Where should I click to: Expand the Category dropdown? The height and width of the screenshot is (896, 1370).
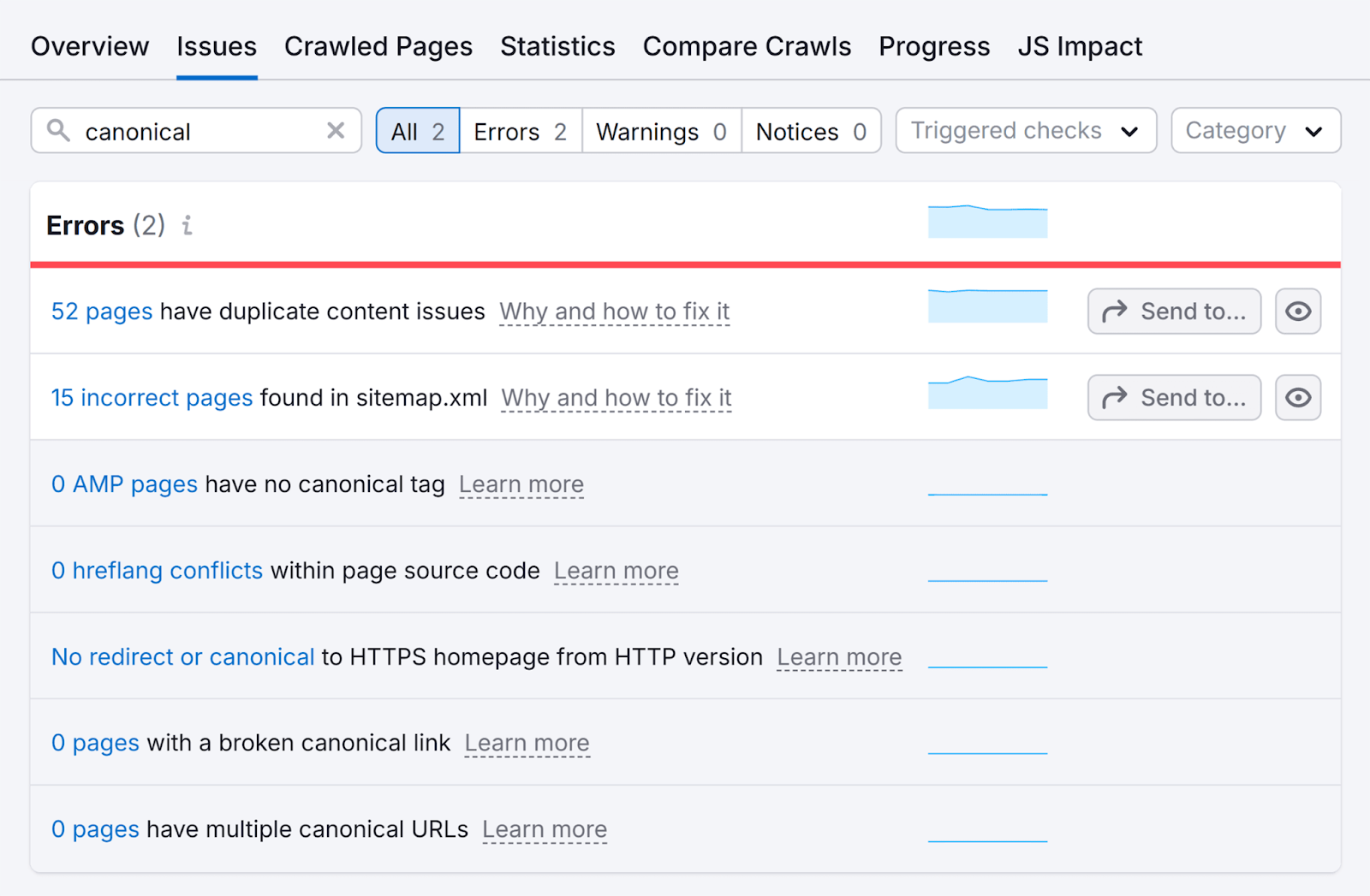(x=1254, y=130)
